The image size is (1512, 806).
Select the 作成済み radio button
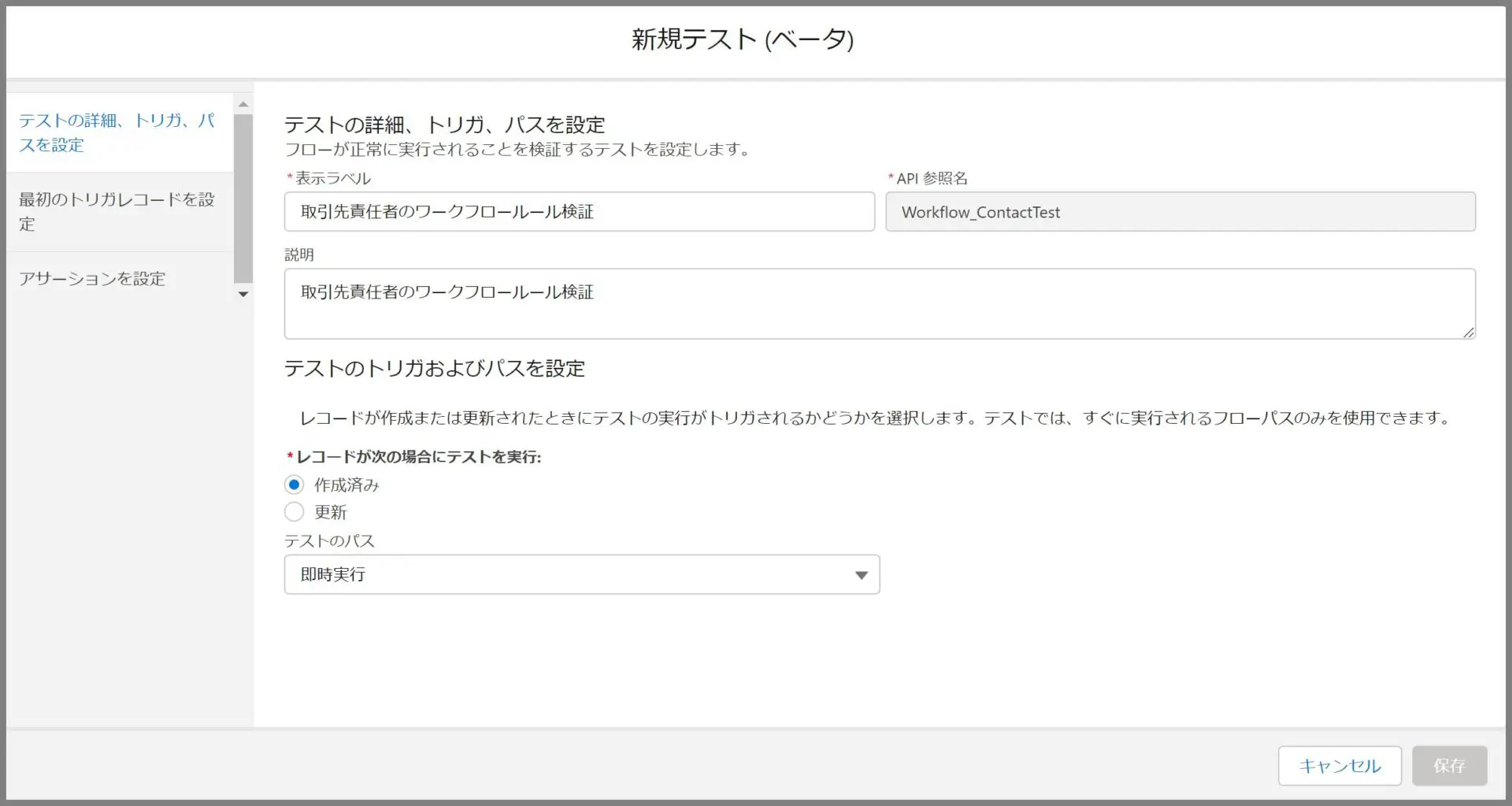point(294,485)
